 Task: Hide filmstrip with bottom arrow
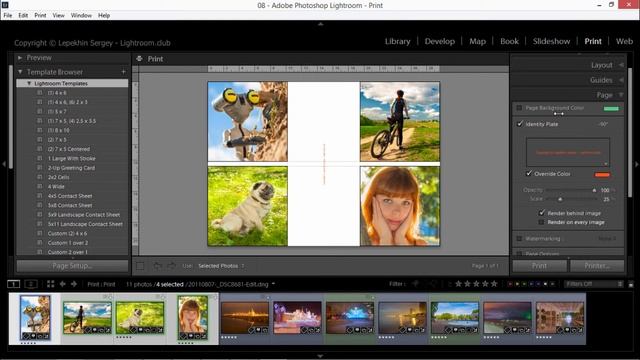coord(320,356)
